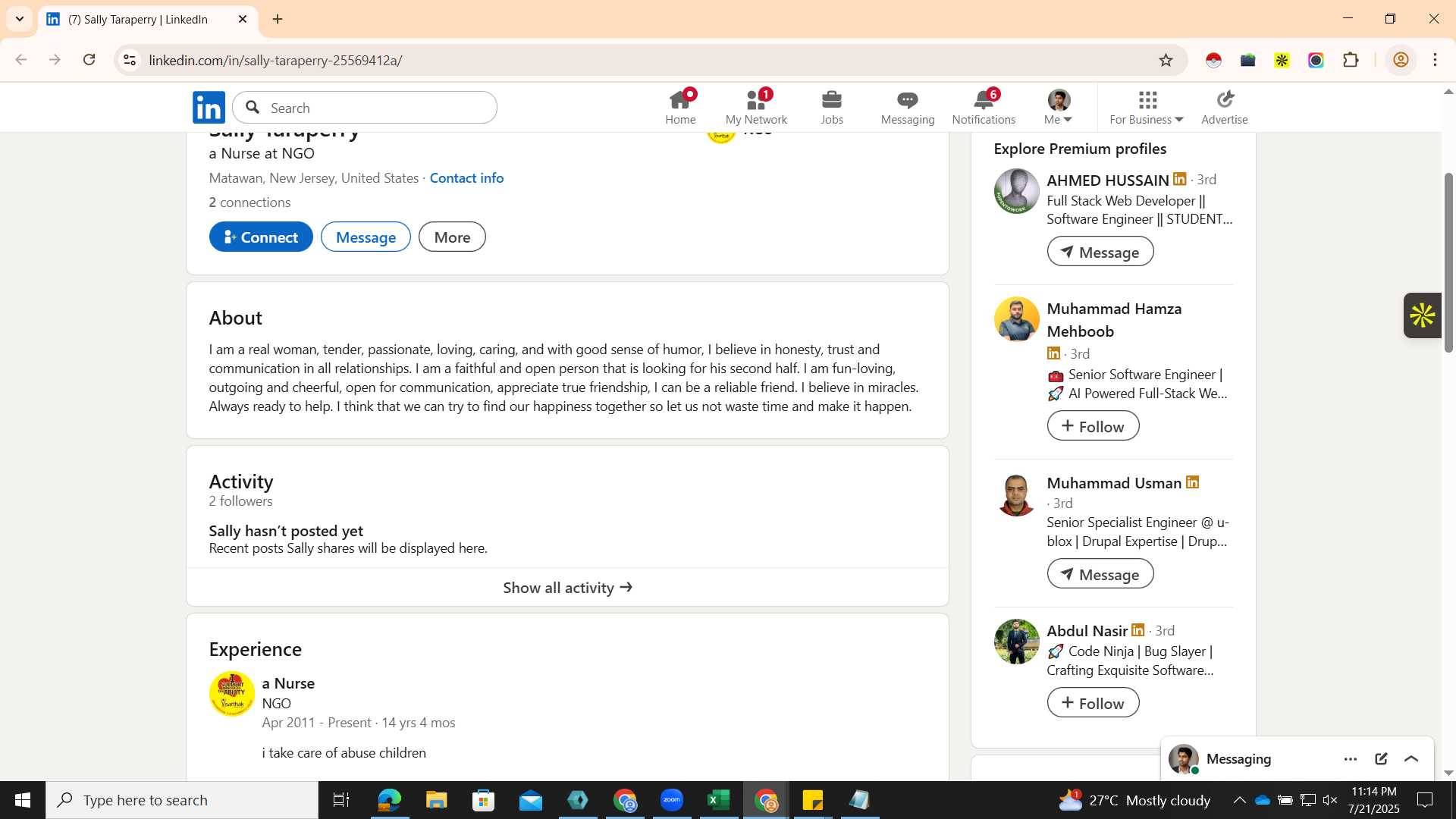Click the Windows taskbar search box
Screen dimensions: 1456x819
coord(182,800)
